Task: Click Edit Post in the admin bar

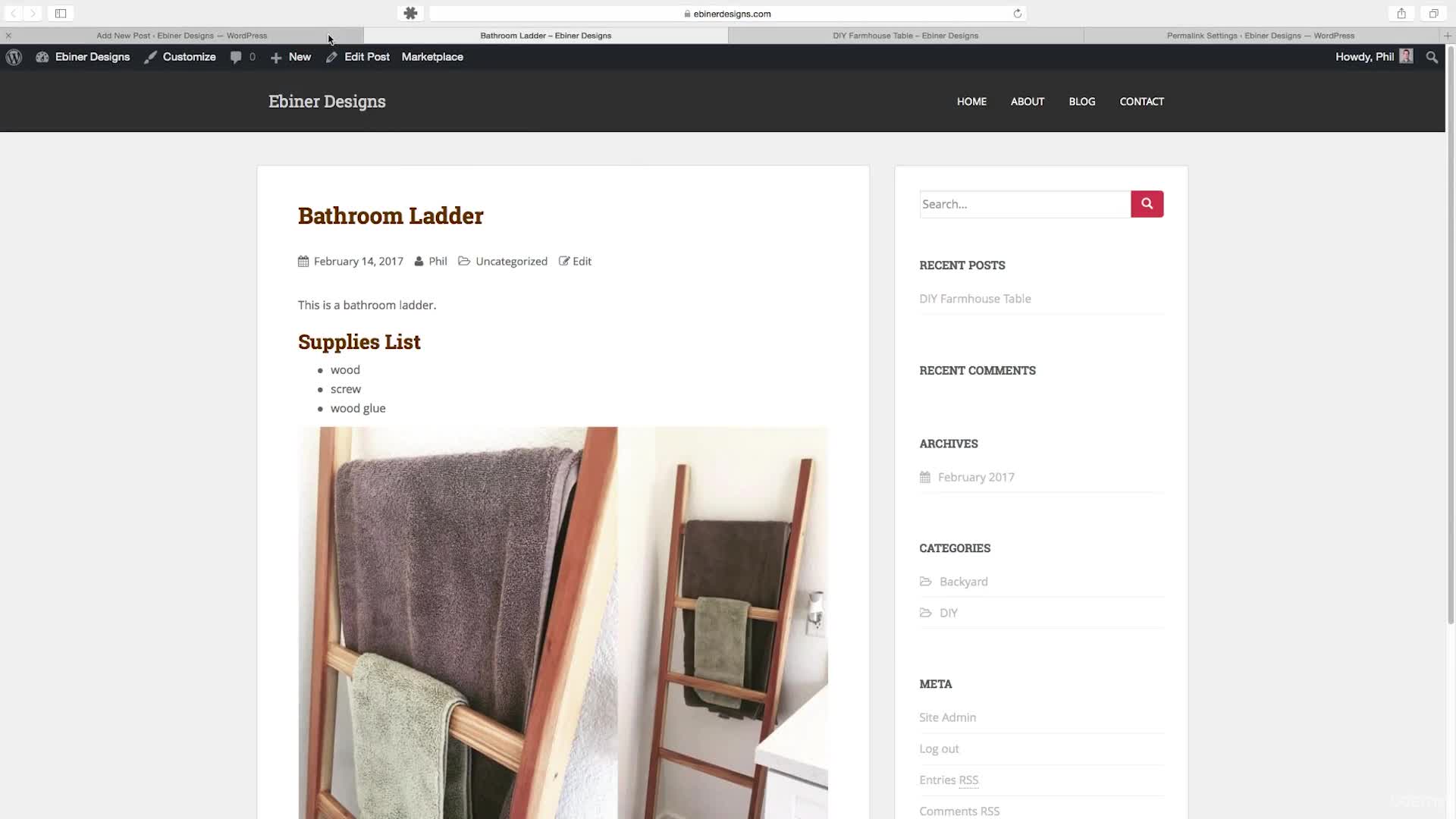Action: click(357, 57)
